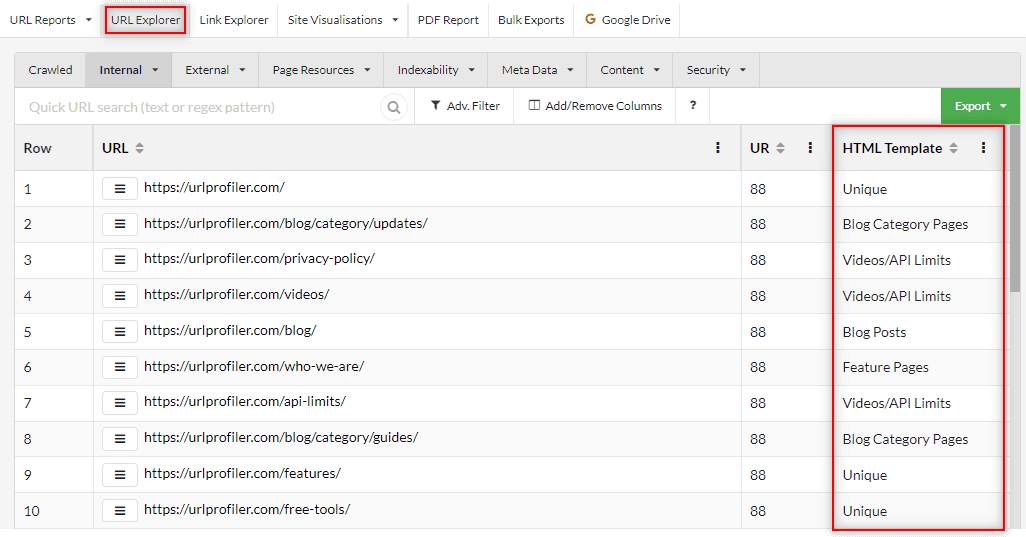
Task: Select 'Videos/API Limits' in row 7
Action: click(896, 404)
